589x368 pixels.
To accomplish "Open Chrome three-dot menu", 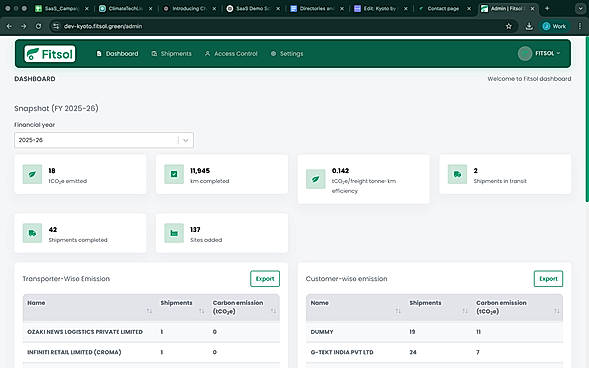I will pyautogui.click(x=580, y=26).
